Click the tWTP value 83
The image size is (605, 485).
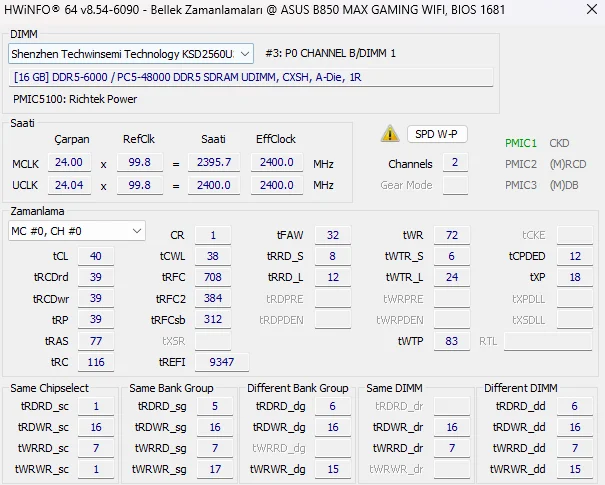tap(452, 341)
